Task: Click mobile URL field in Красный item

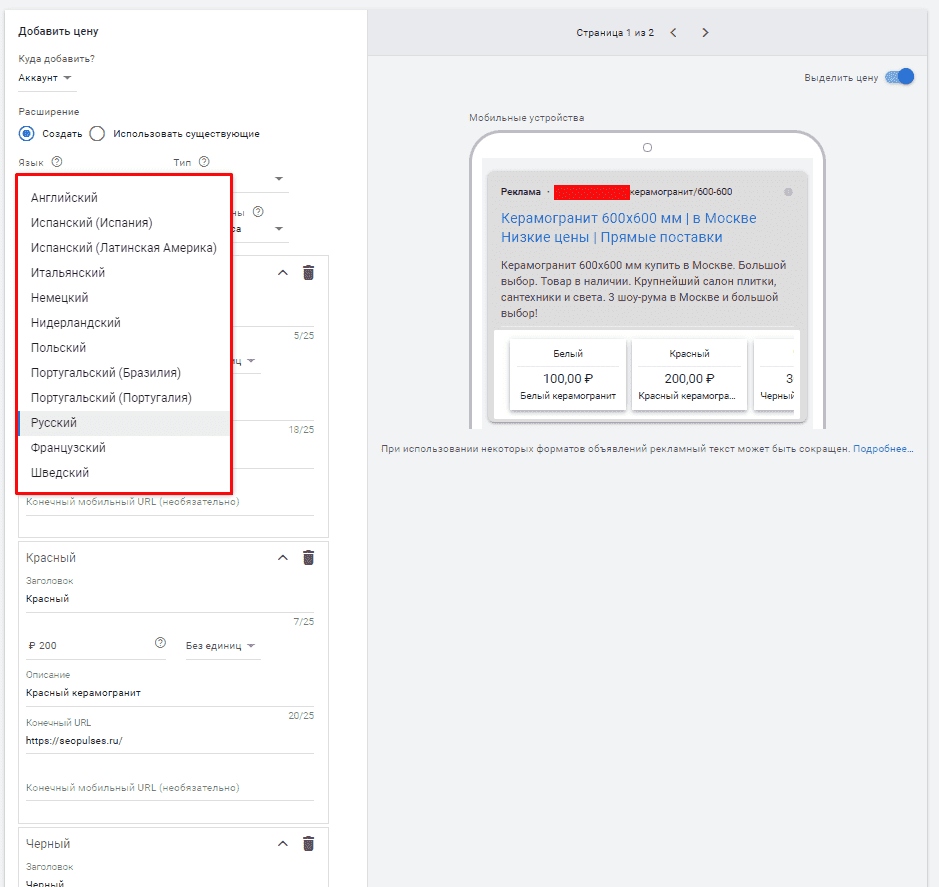Action: pos(170,788)
